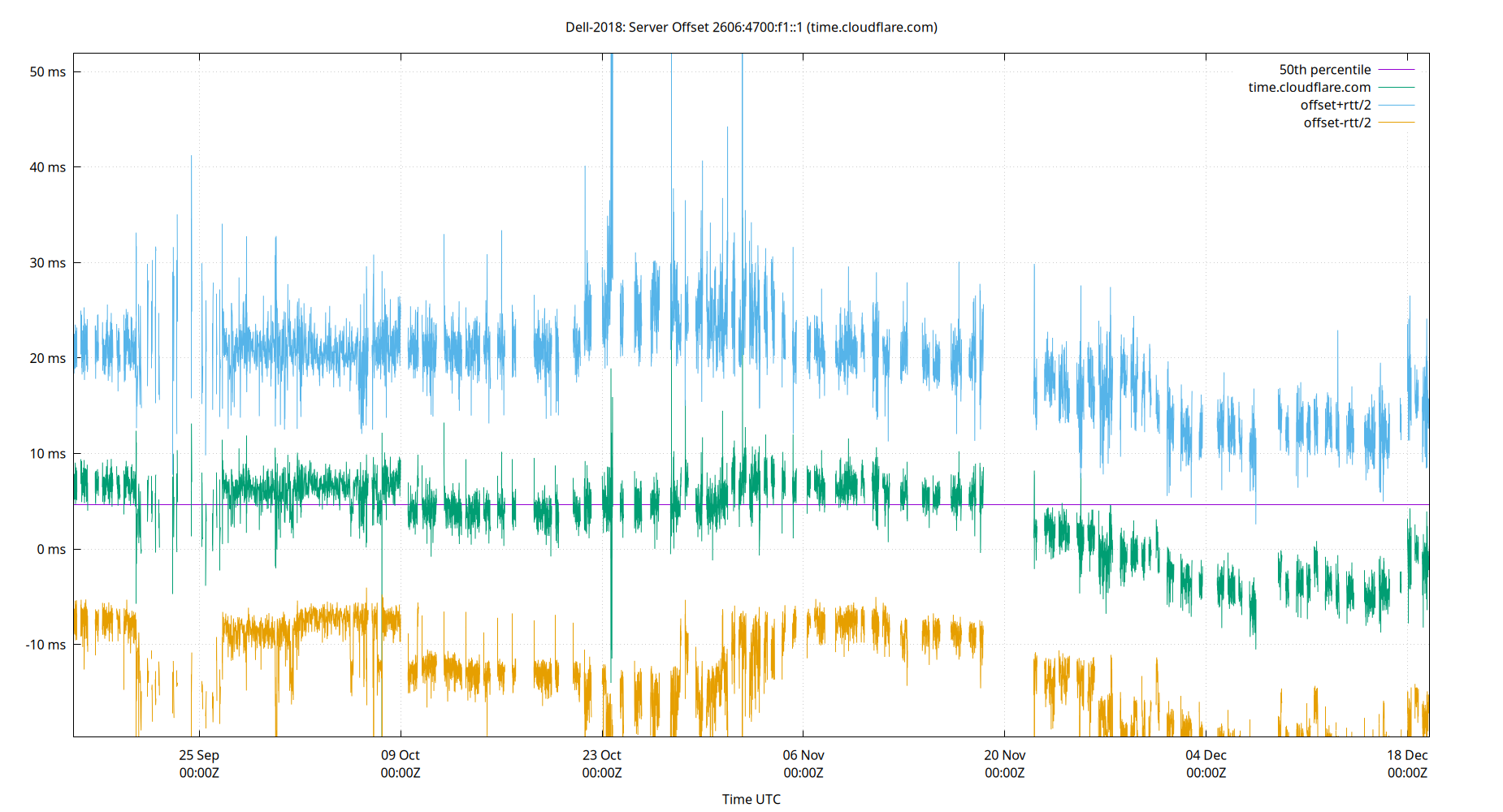Click the Time UTC axis label

[751, 799]
